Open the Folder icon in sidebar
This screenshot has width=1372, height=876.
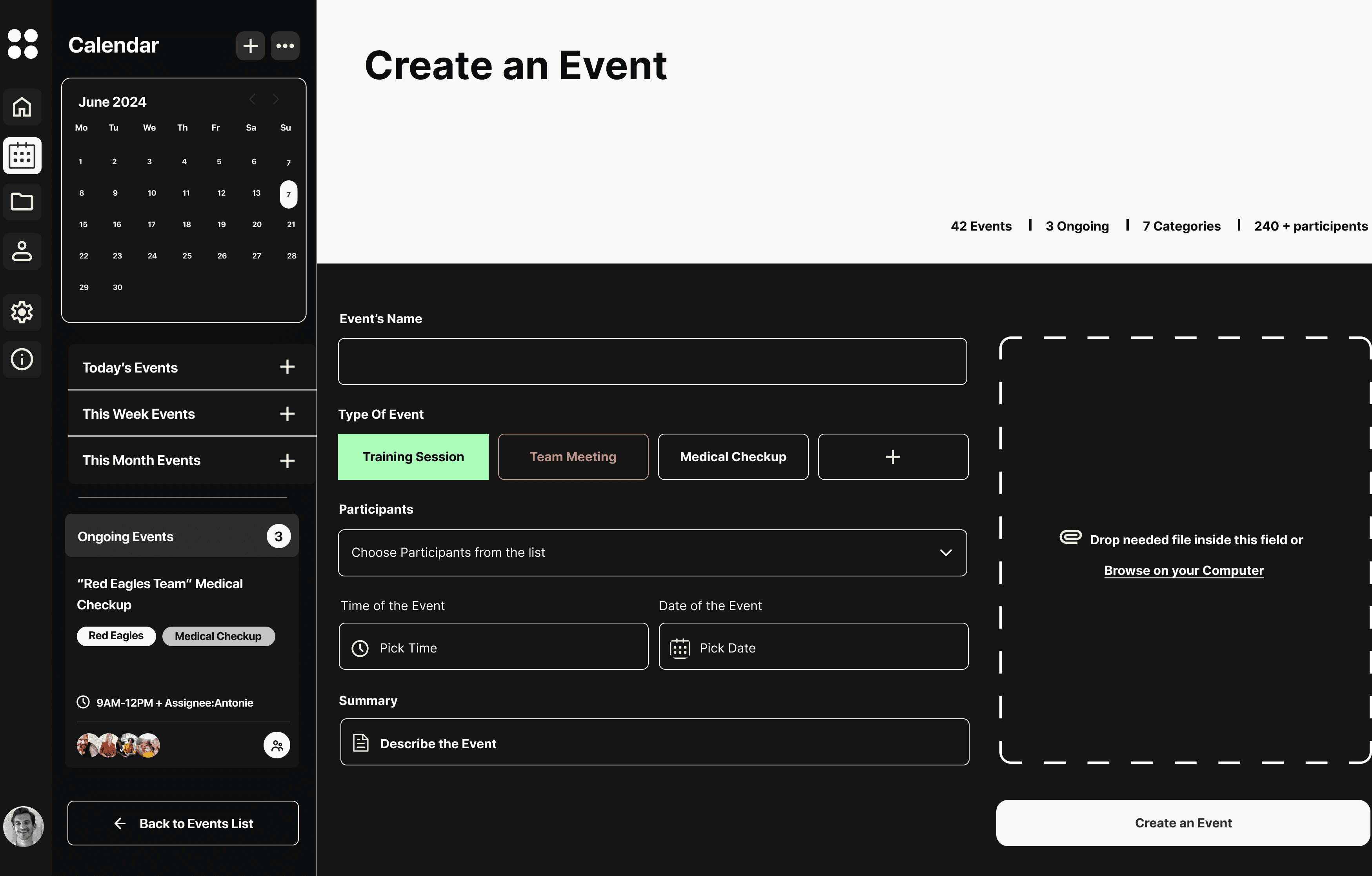coord(22,202)
